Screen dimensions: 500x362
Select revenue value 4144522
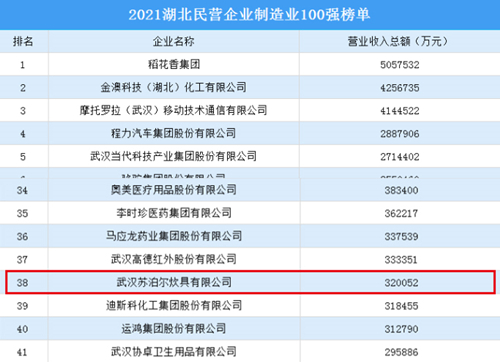[400, 111]
